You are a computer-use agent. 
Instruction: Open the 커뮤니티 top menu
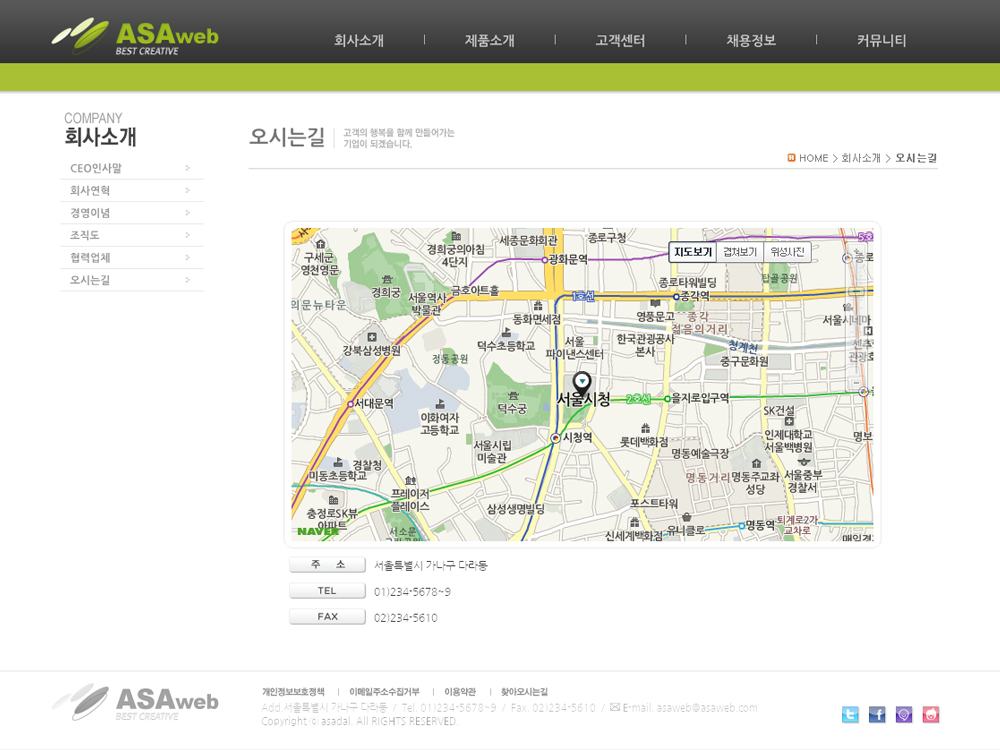tap(881, 41)
